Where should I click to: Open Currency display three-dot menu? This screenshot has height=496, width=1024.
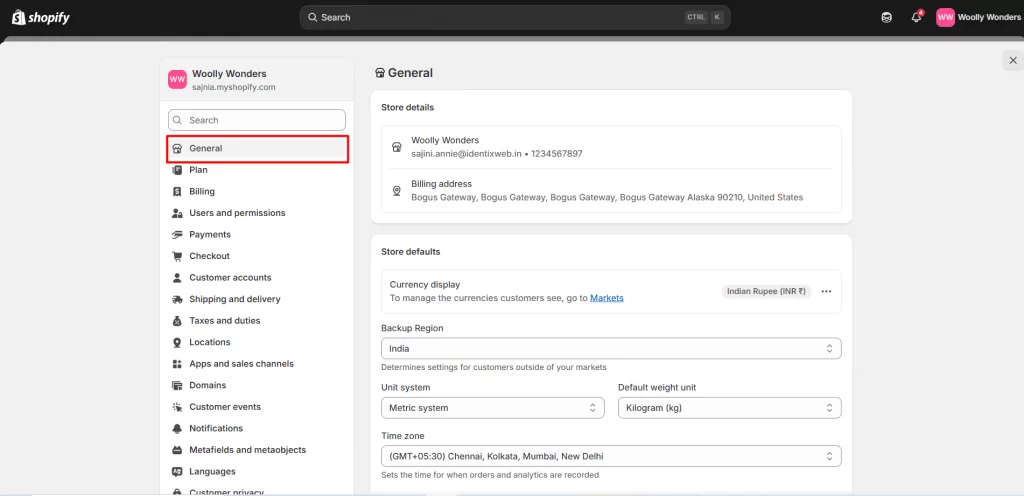click(826, 292)
